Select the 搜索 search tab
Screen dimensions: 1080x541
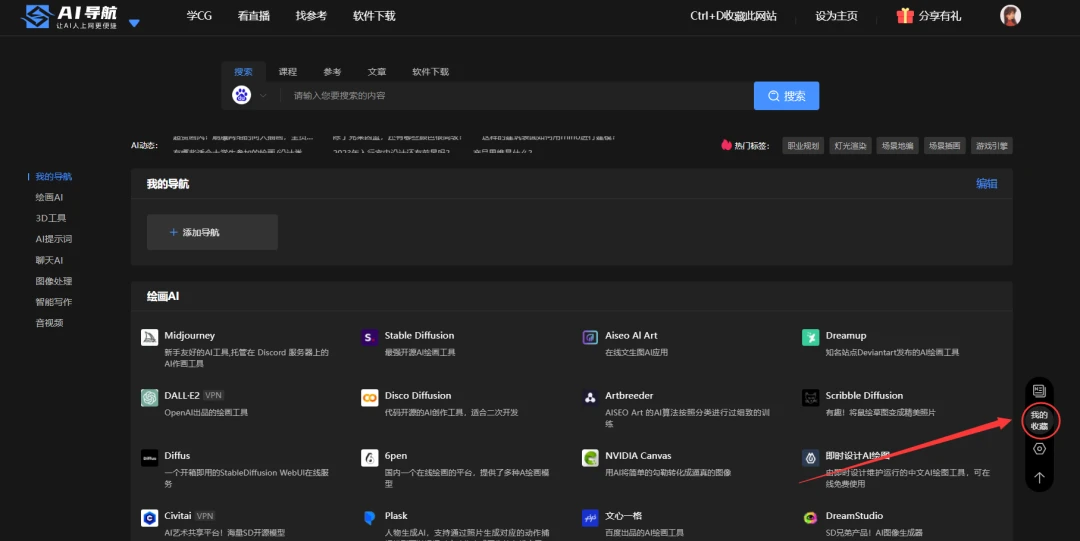[243, 72]
